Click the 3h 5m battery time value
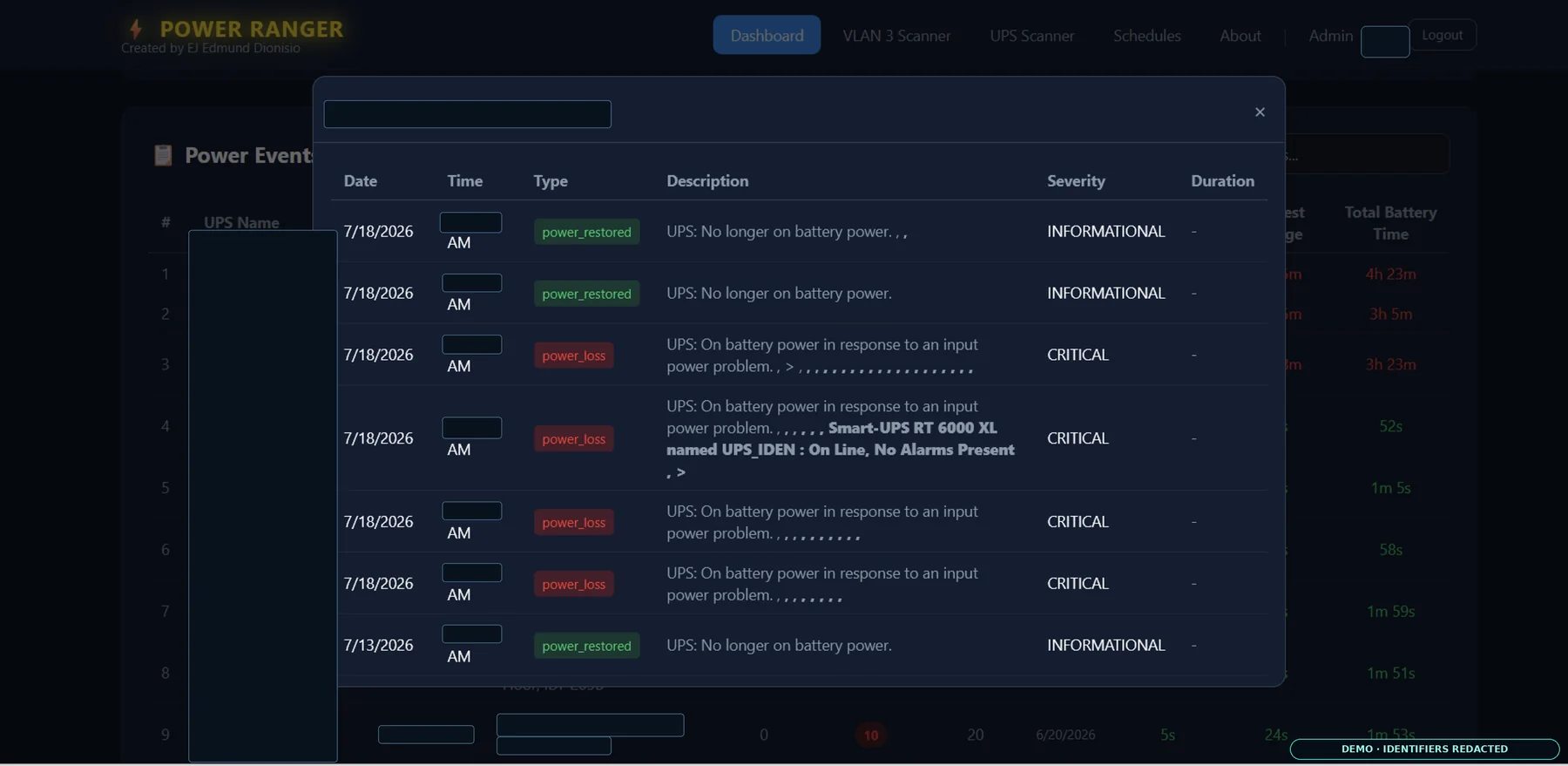1568x766 pixels. click(x=1390, y=314)
